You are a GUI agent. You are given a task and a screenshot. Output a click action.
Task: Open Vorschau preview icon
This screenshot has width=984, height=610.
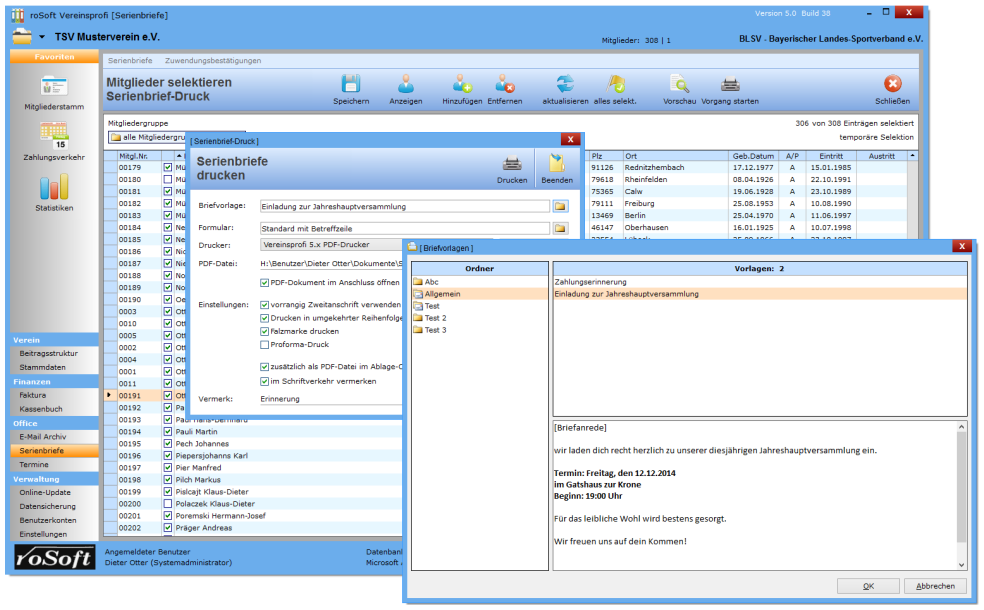[x=679, y=85]
